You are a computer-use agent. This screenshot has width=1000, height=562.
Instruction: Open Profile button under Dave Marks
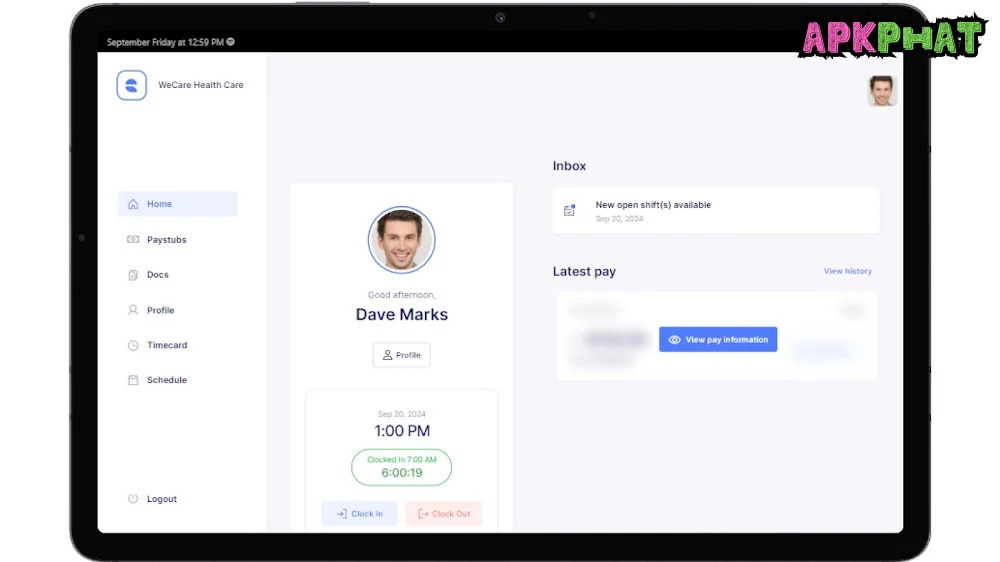pos(401,355)
